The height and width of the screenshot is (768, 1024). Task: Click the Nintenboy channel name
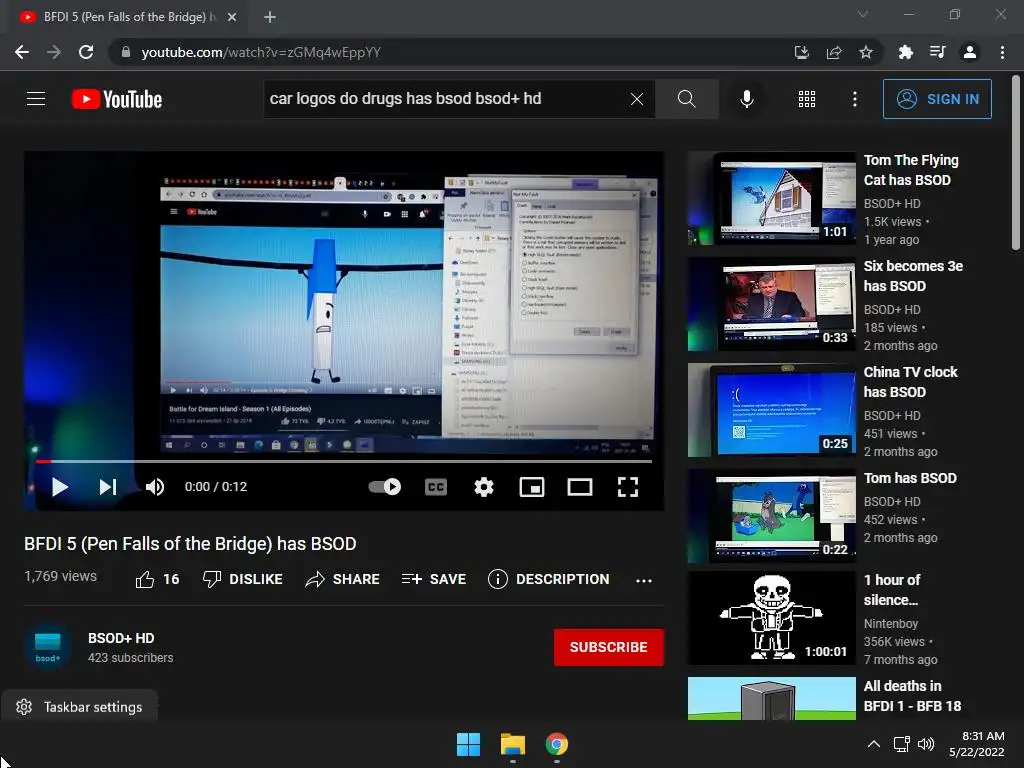(890, 624)
